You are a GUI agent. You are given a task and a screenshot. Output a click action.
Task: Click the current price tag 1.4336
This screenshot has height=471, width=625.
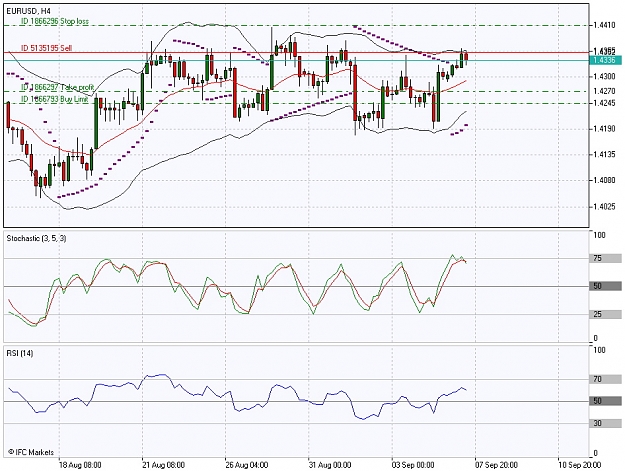point(605,60)
